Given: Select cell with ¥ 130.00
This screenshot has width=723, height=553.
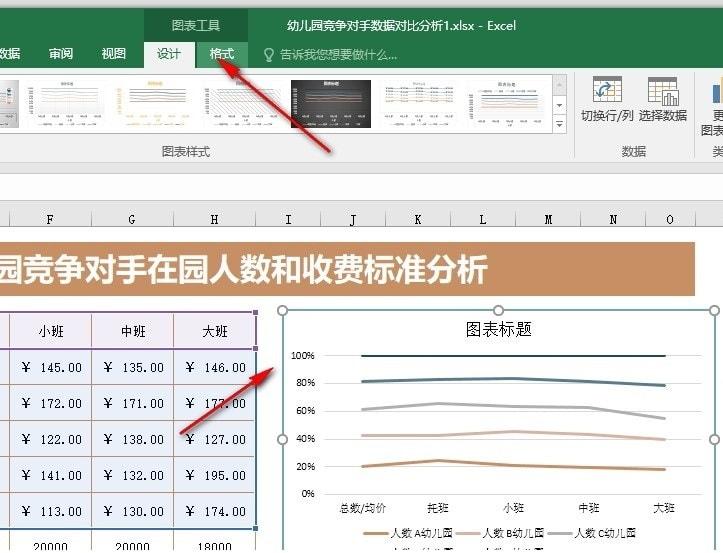Looking at the screenshot, I should 133,511.
